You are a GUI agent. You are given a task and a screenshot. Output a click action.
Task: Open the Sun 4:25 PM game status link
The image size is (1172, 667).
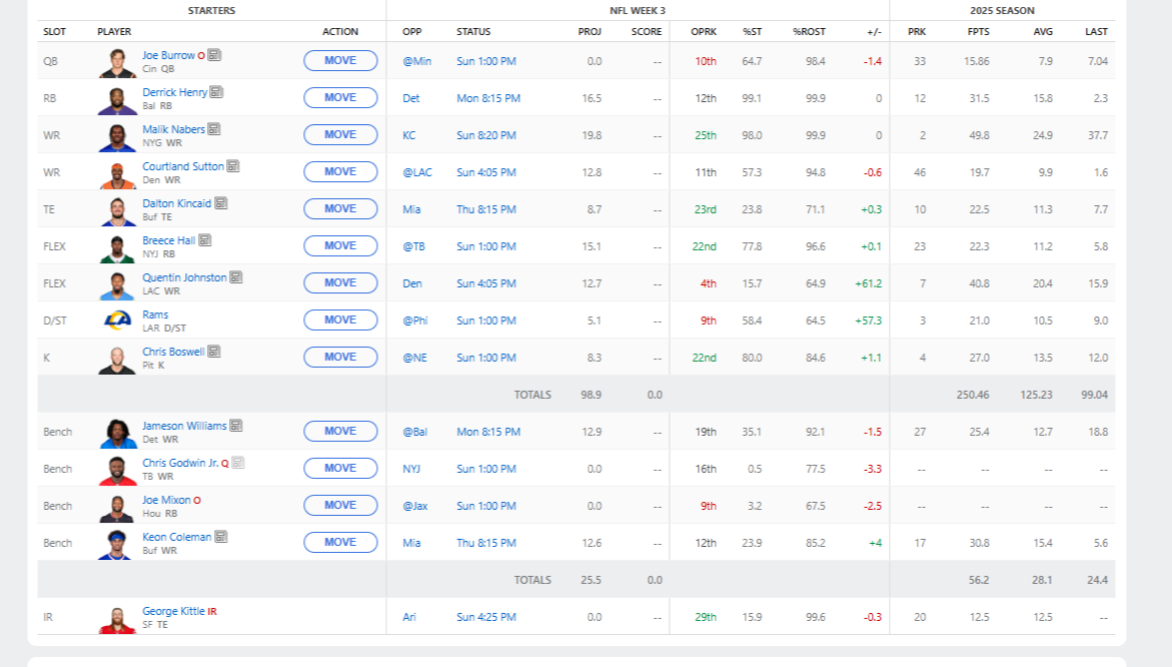point(487,617)
